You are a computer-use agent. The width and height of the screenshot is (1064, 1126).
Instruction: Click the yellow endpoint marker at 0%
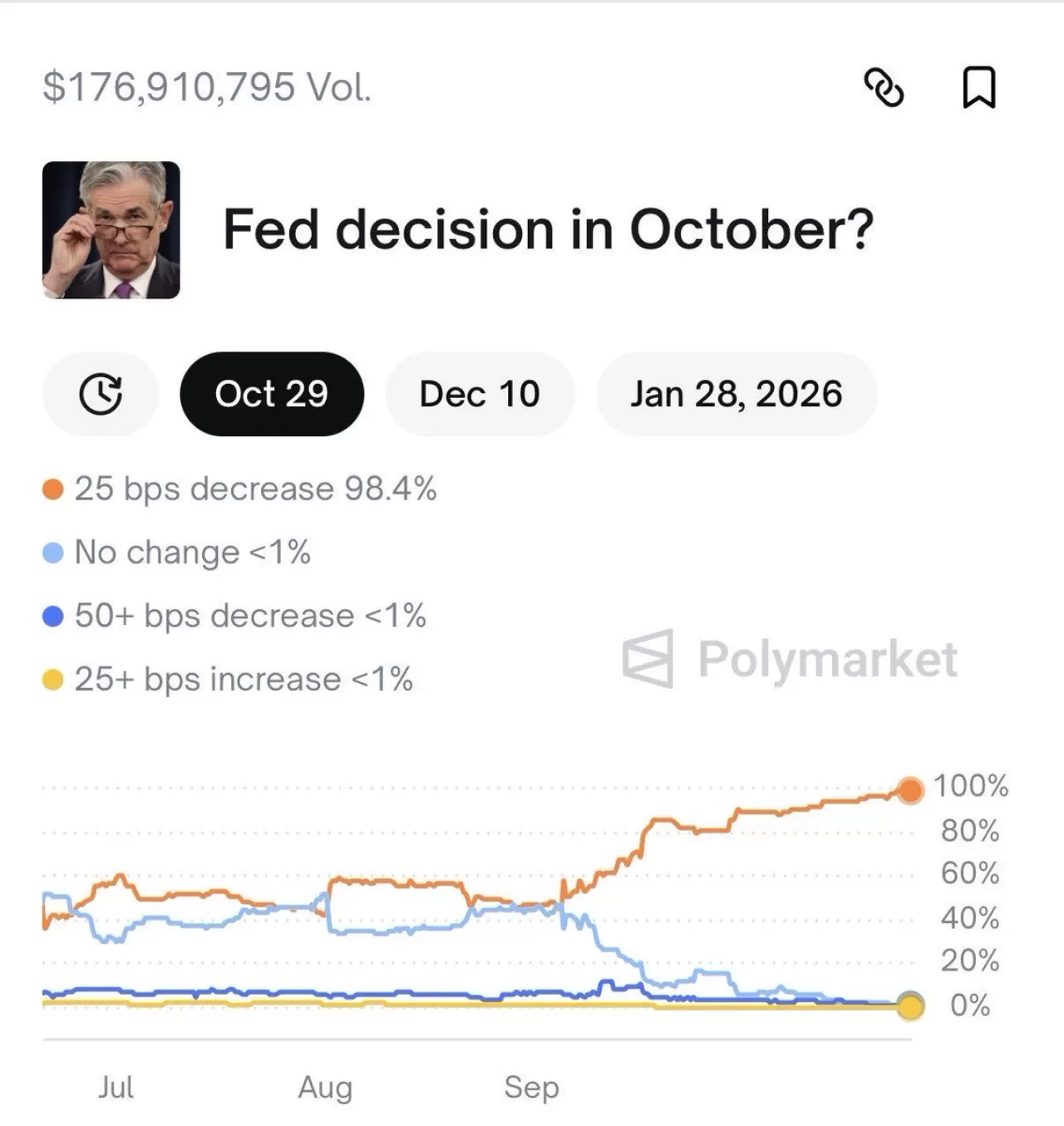(x=911, y=1006)
